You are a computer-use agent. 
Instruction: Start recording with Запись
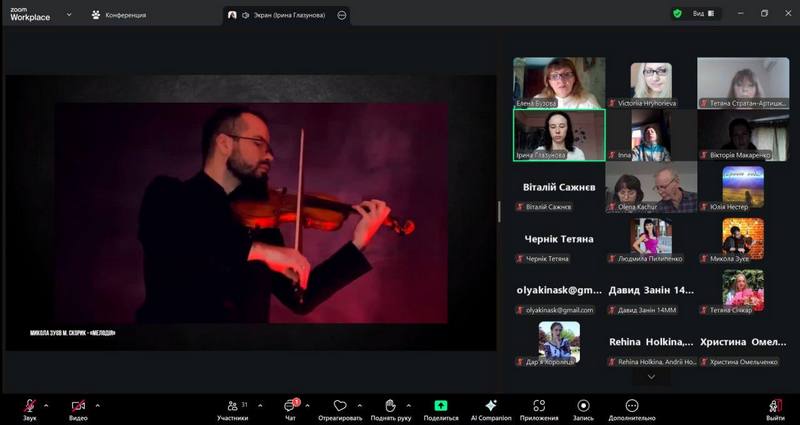click(583, 407)
